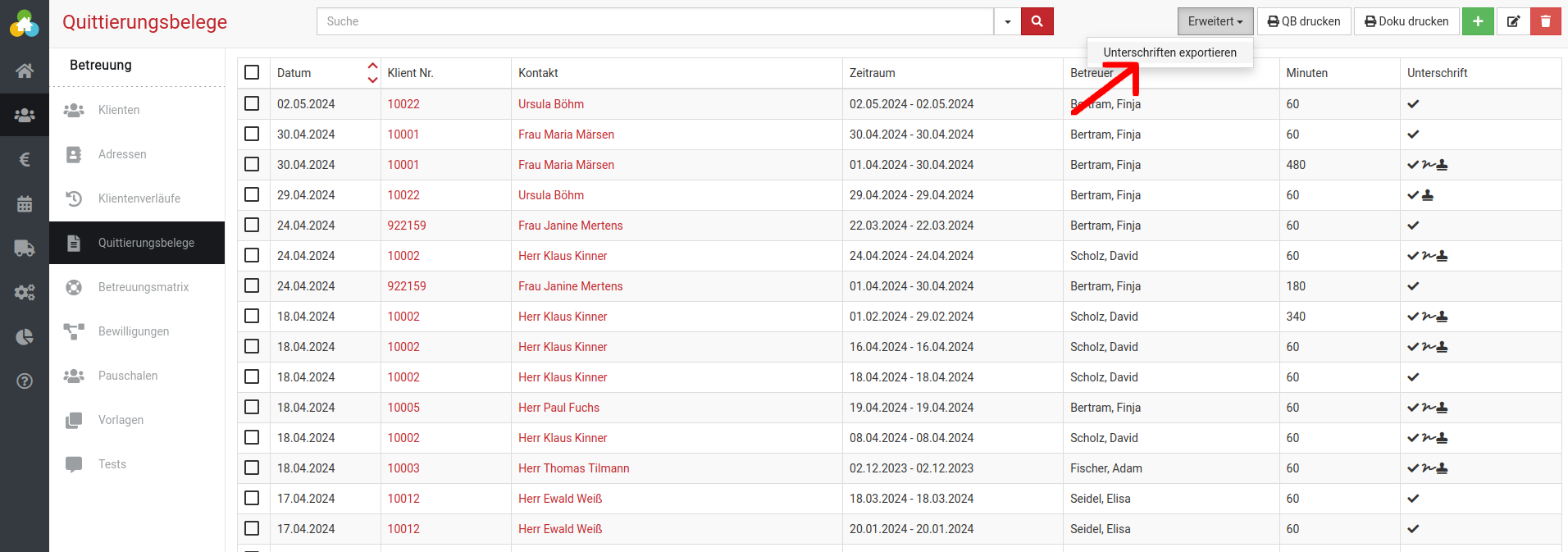Expand the Erweitert dropdown button
Viewport: 1568px width, 552px height.
click(x=1215, y=21)
